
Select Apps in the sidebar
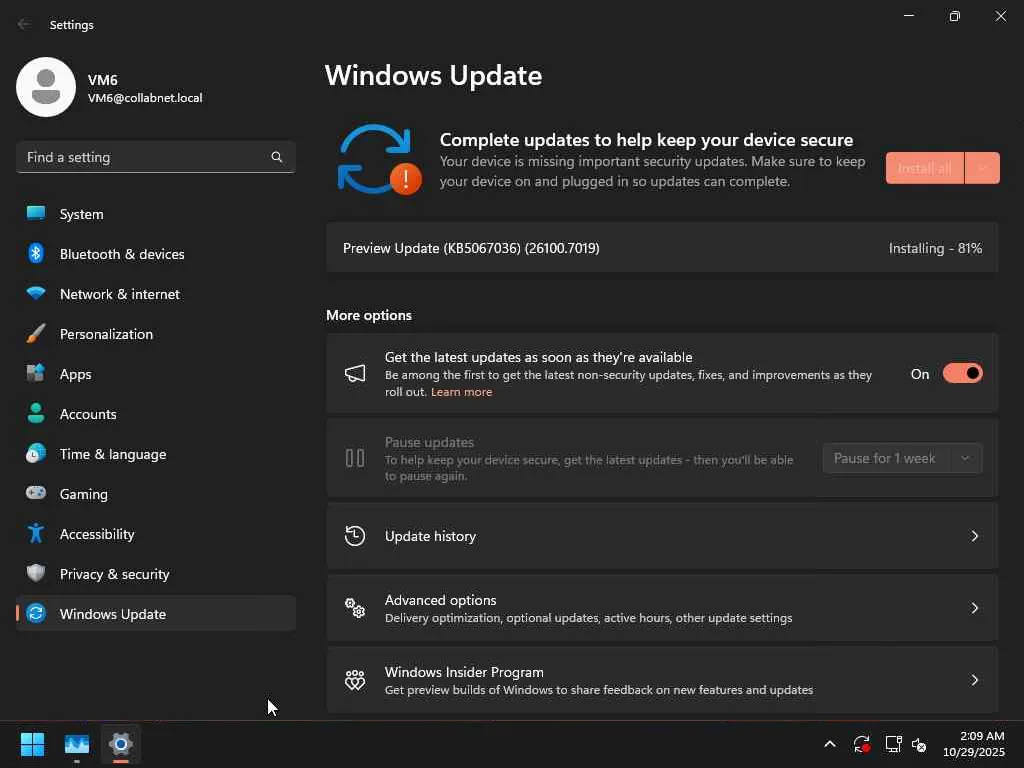point(156,374)
